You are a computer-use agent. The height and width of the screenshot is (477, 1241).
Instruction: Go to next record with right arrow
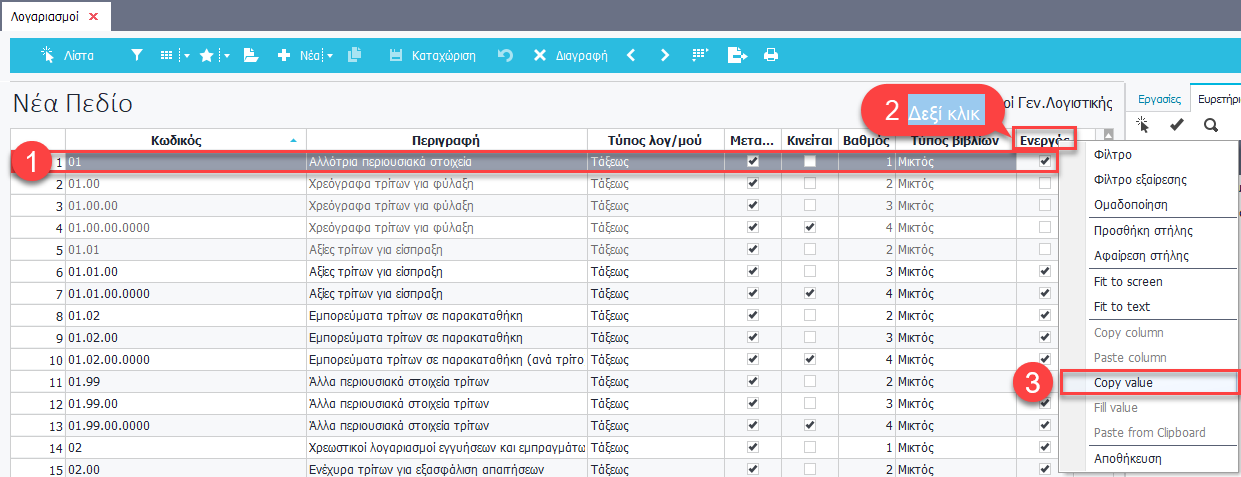(665, 56)
